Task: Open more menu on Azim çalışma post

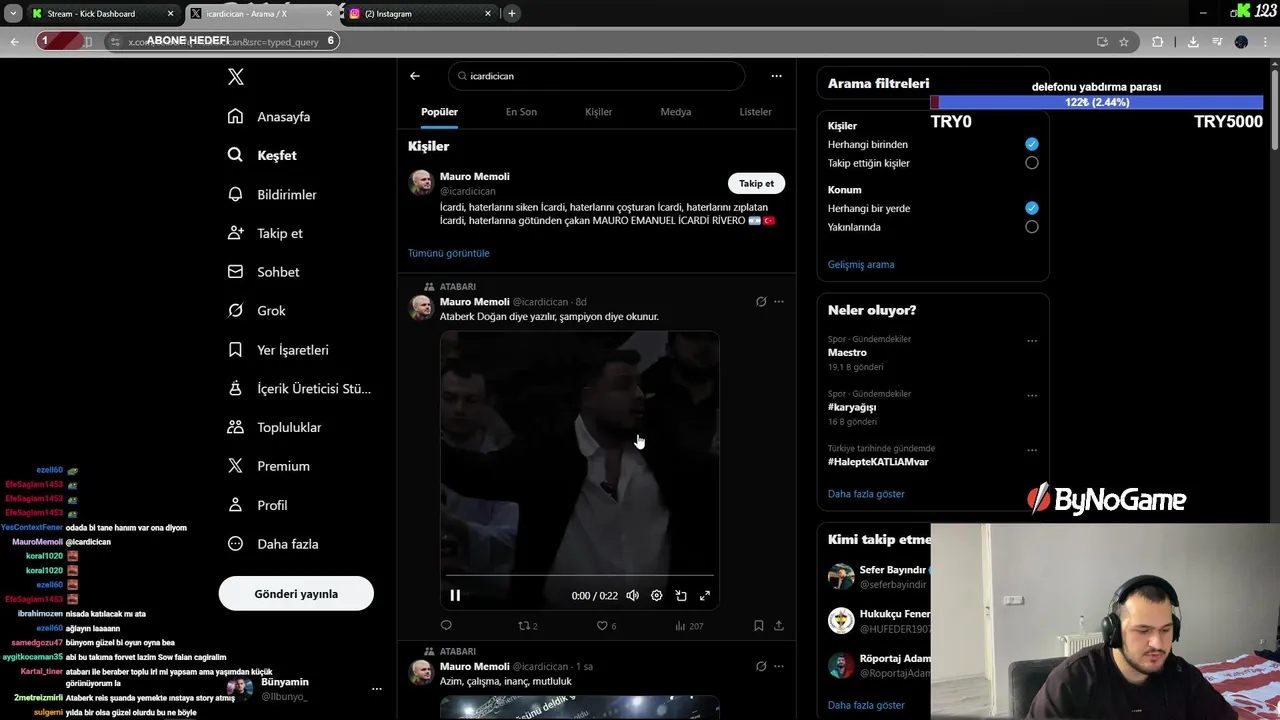Action: (779, 667)
